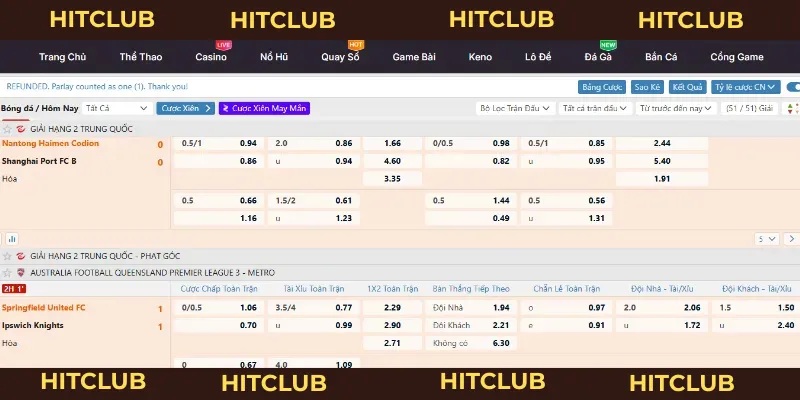Click Shanghai Port FC B team name
This screenshot has height=400, width=800.
[39, 161]
